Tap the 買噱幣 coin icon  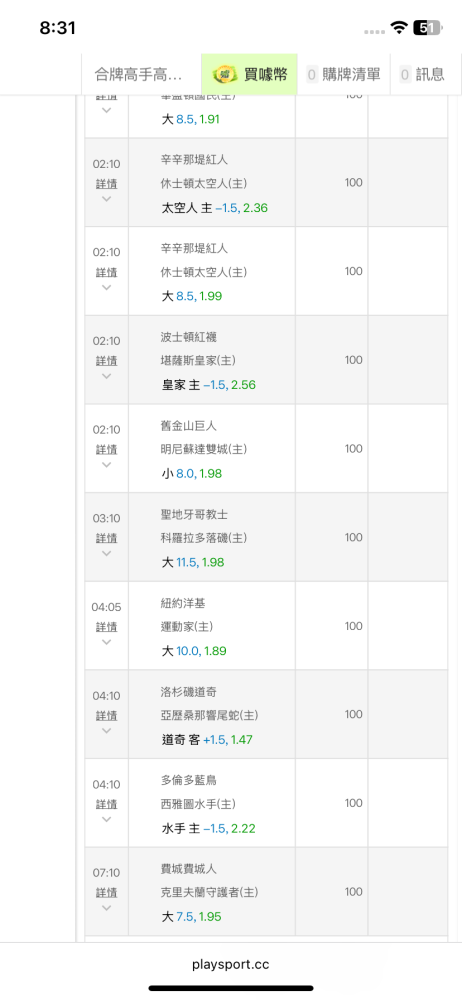225,75
